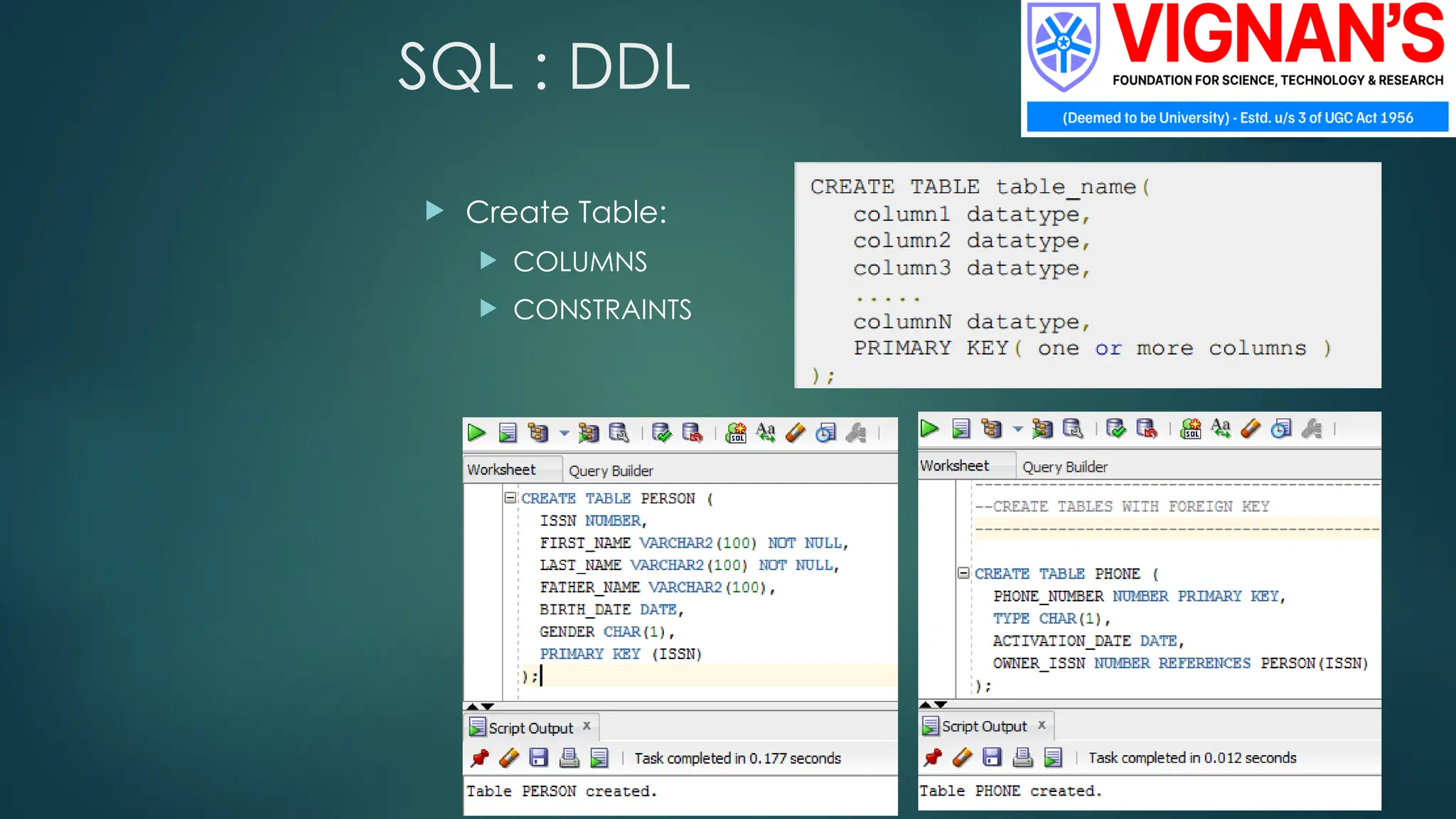Expand Explain Plan dropdown arrow in PERSON worksheet
1456x819 pixels.
point(564,433)
